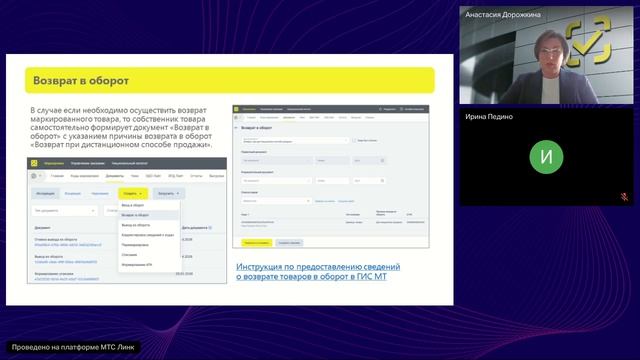640x360 pixels.
Task: Choose Списание in Создать menu
Action: 129,255
